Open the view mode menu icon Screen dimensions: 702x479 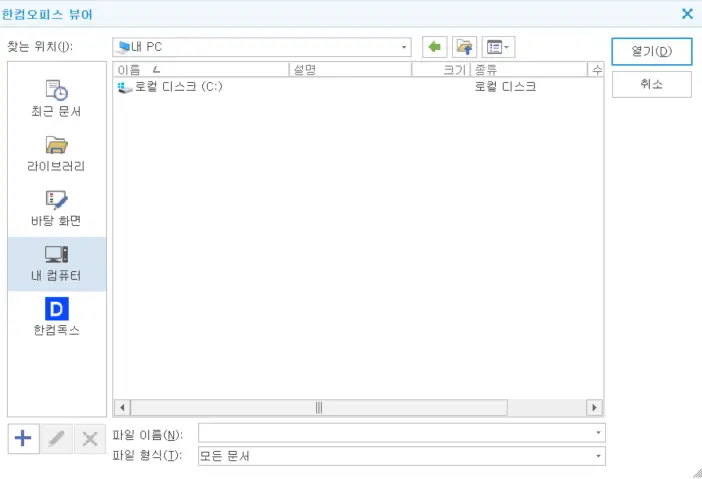tap(498, 47)
